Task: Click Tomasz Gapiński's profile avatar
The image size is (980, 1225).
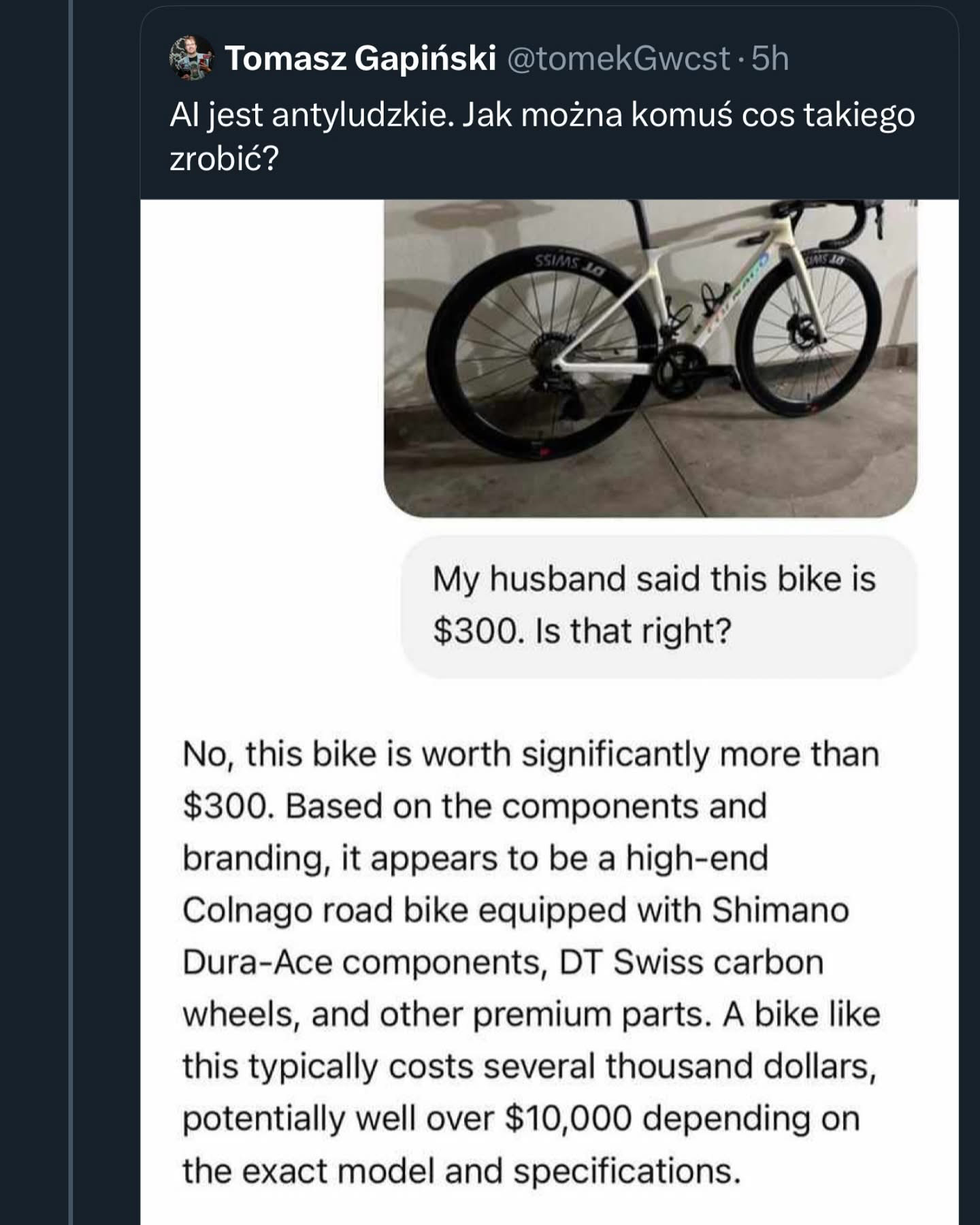Action: coord(191,58)
